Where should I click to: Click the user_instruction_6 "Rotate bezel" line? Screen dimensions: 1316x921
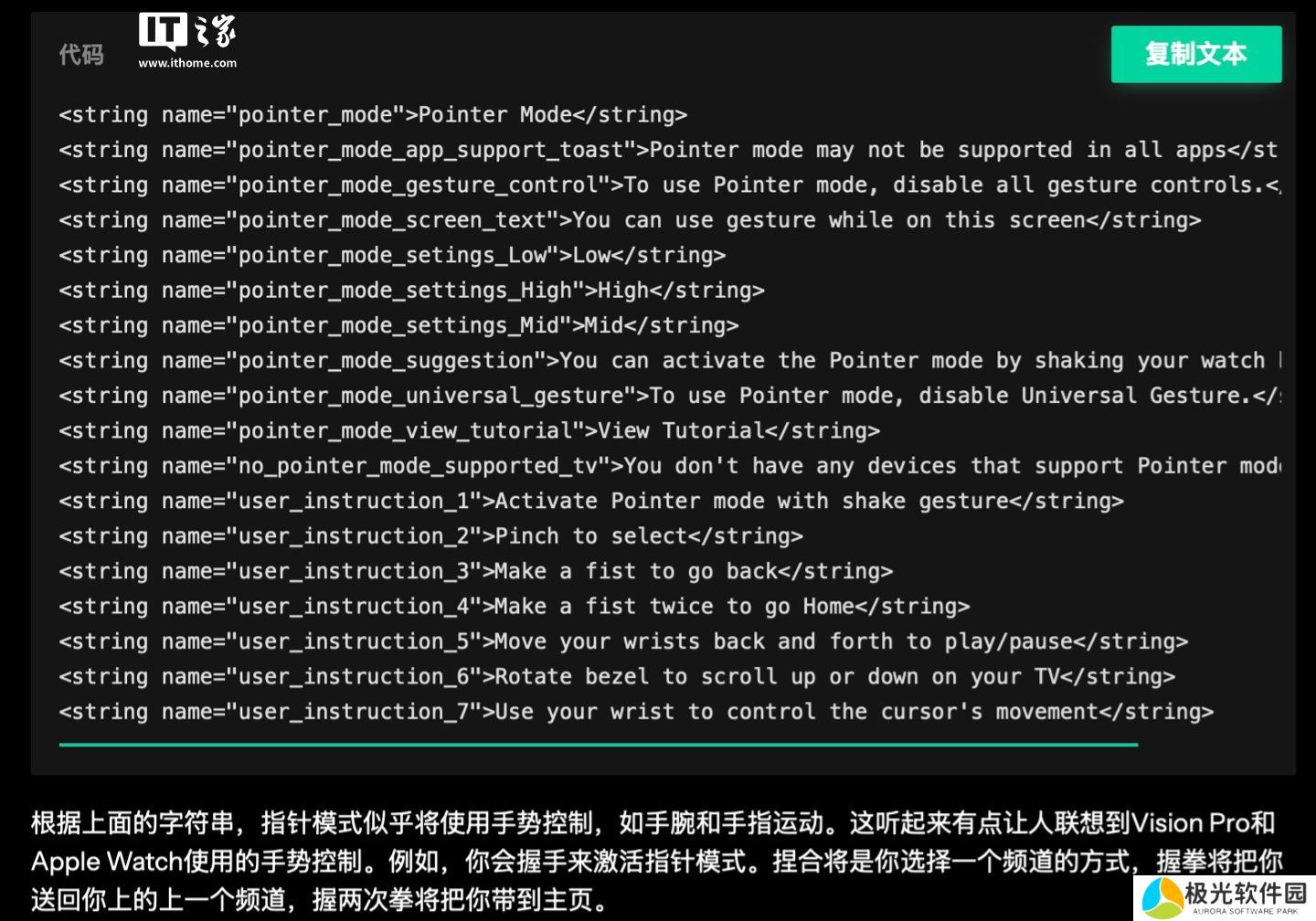(617, 677)
